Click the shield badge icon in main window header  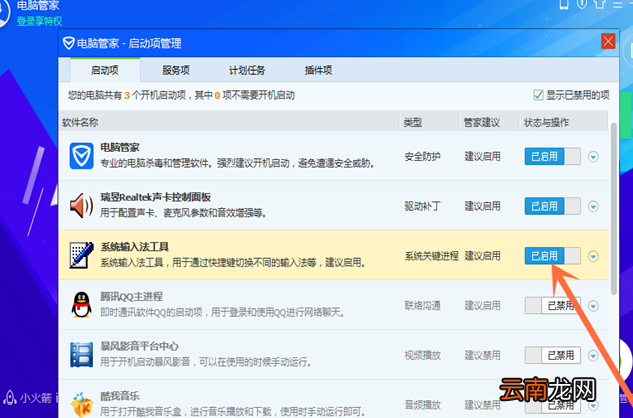pyautogui.click(x=582, y=4)
